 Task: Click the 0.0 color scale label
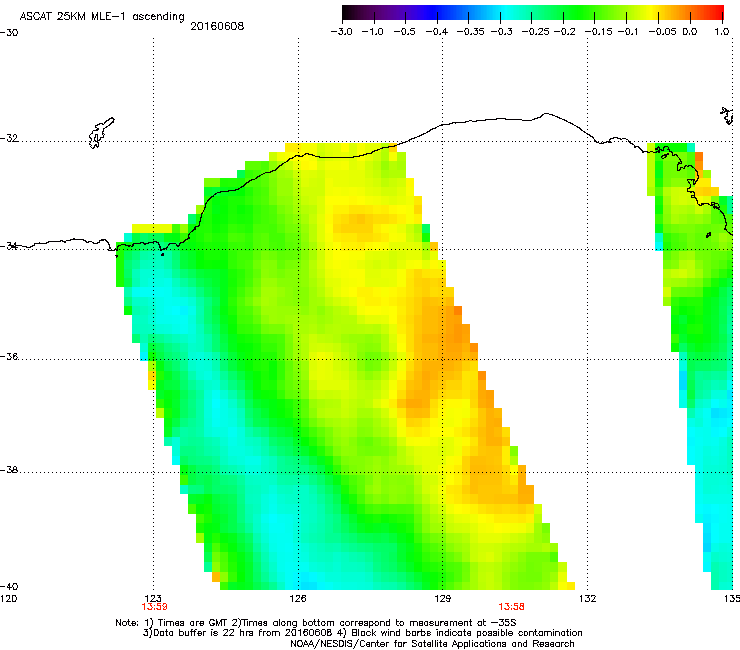(x=690, y=32)
